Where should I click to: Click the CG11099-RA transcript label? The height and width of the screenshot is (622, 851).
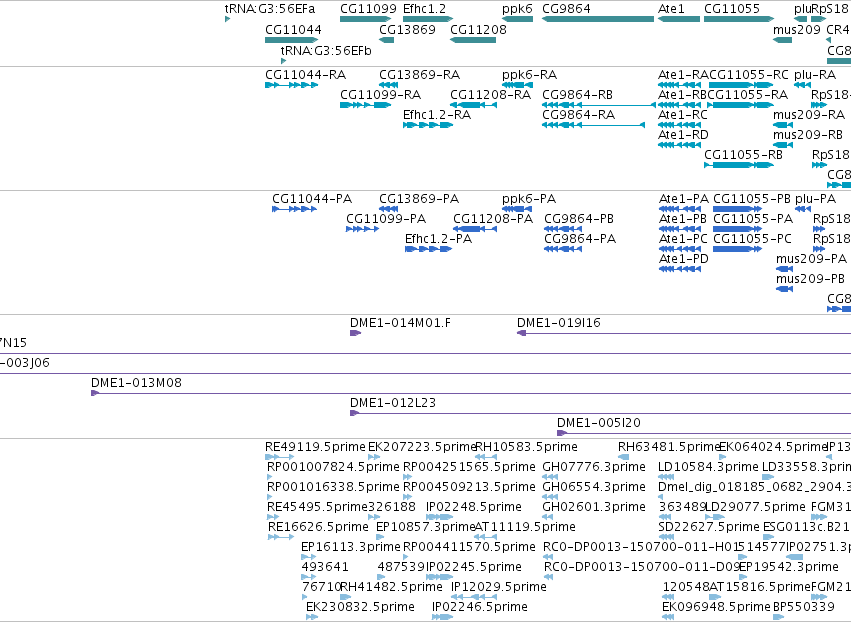click(380, 94)
